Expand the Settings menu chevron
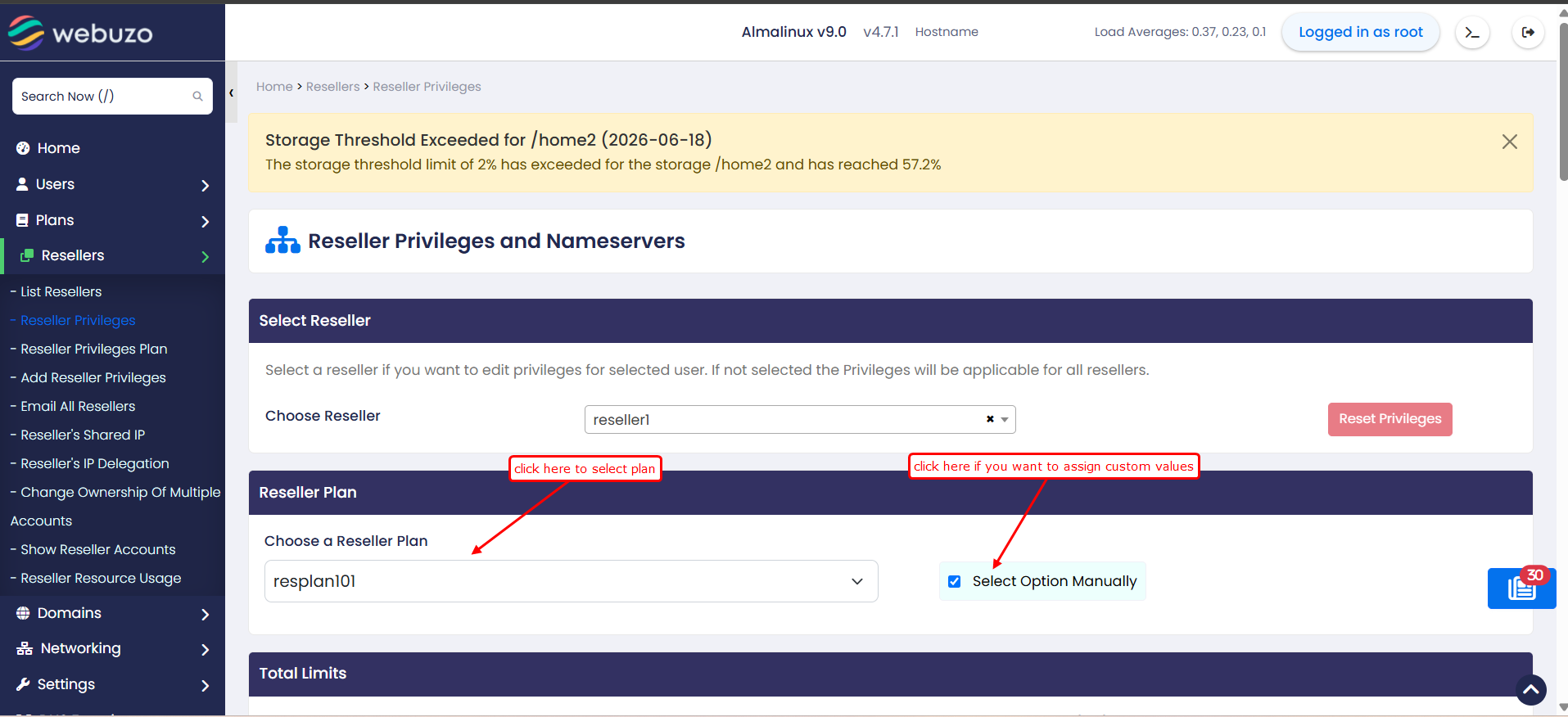Screen dimensions: 1568x717 click(x=205, y=686)
